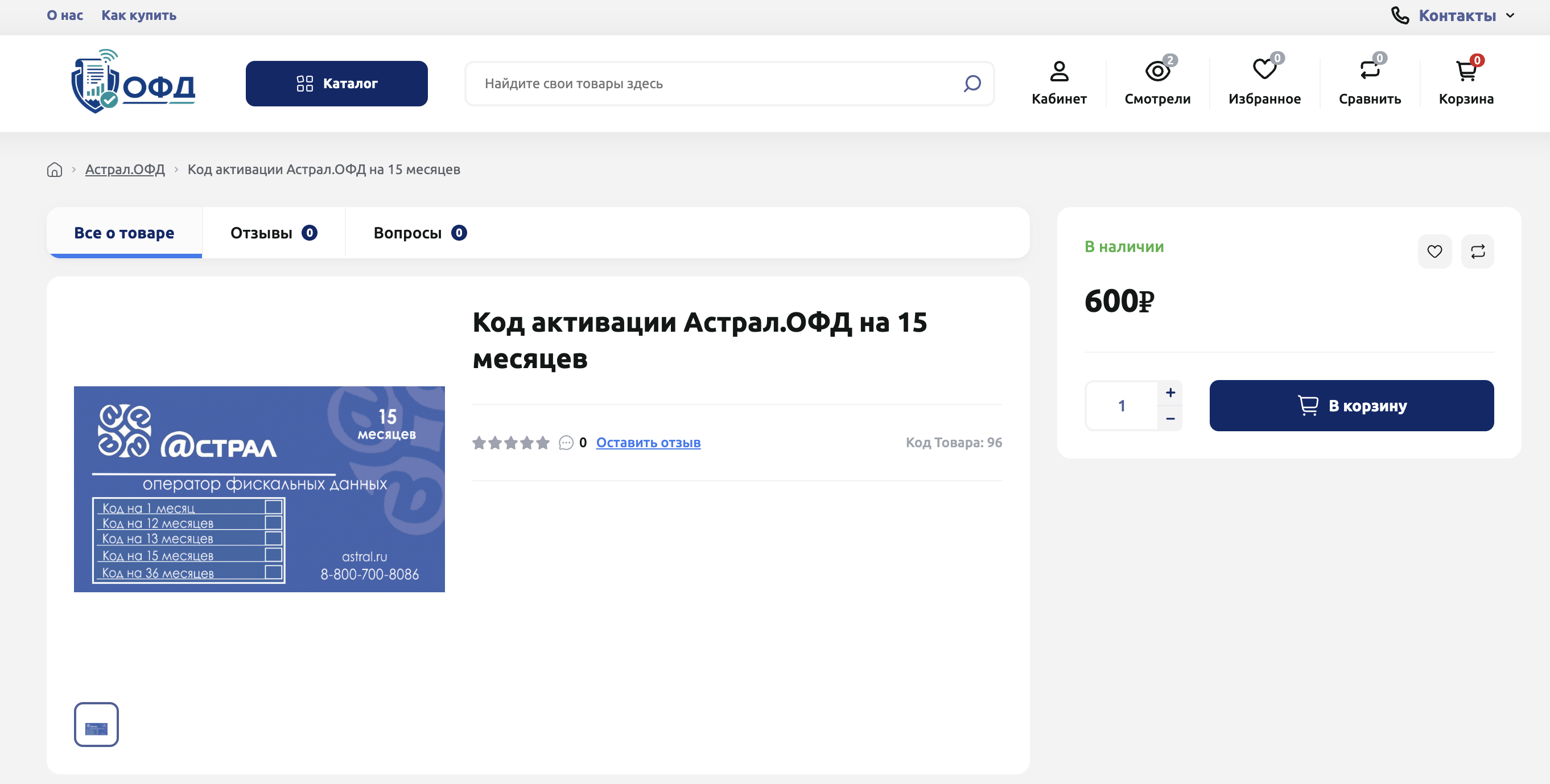Click the search magnifier icon
1550x784 pixels.
[x=972, y=84]
